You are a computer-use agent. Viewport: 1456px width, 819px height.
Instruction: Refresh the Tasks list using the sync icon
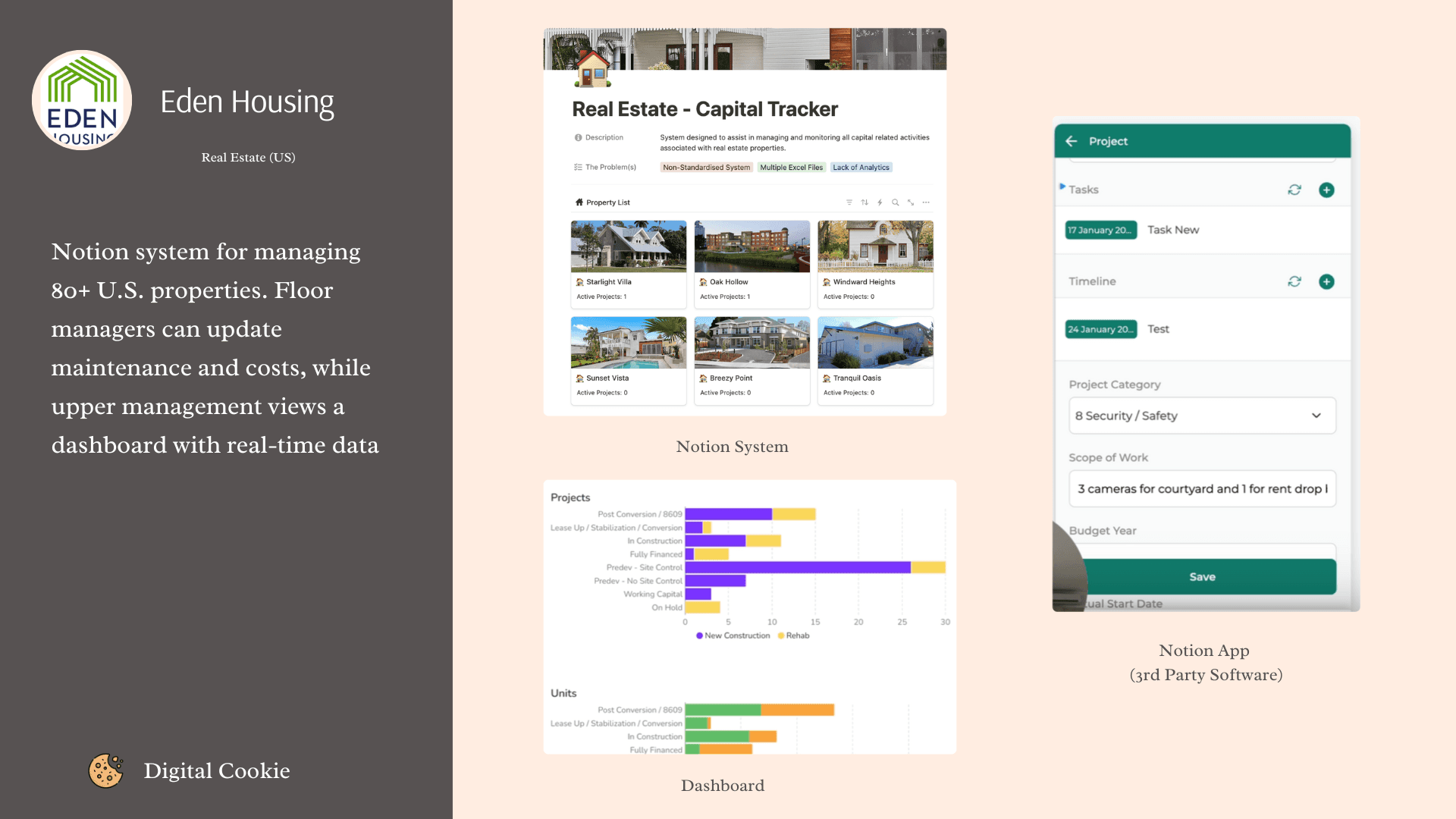tap(1294, 190)
